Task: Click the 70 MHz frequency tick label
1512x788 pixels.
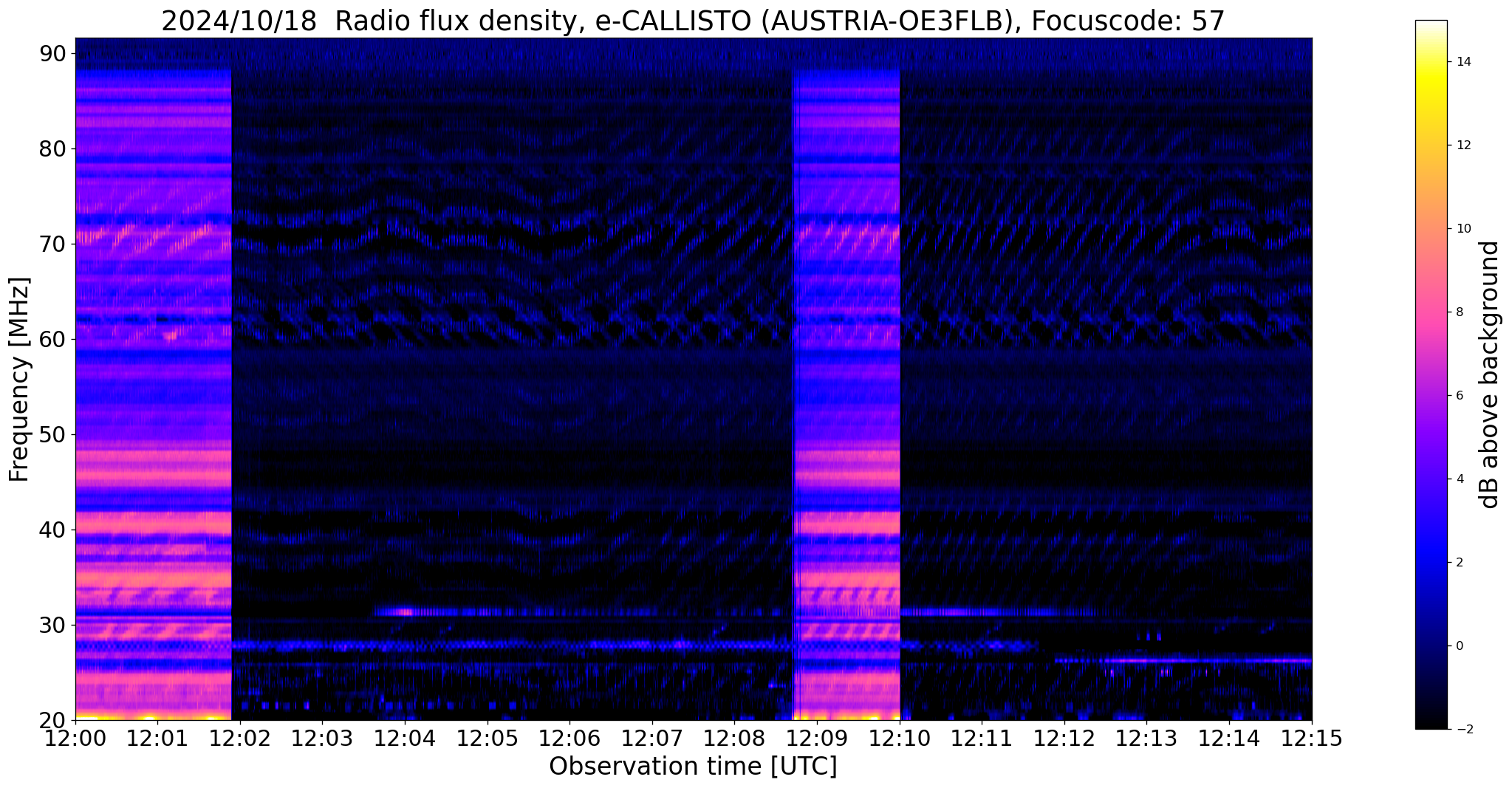Action: click(53, 244)
